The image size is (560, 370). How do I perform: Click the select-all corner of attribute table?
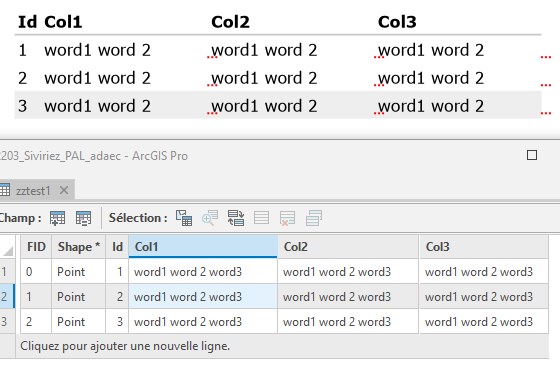8,246
